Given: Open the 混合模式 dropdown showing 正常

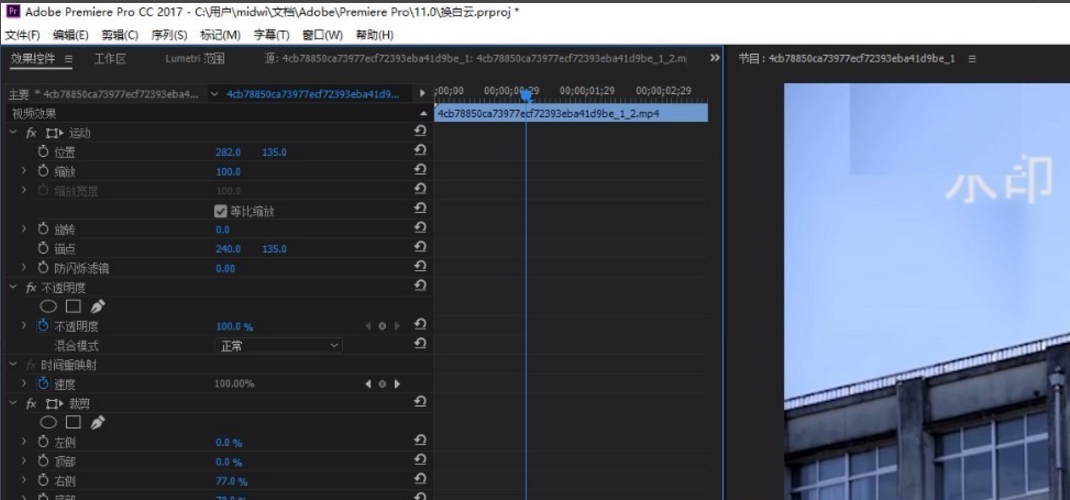Looking at the screenshot, I should (278, 346).
